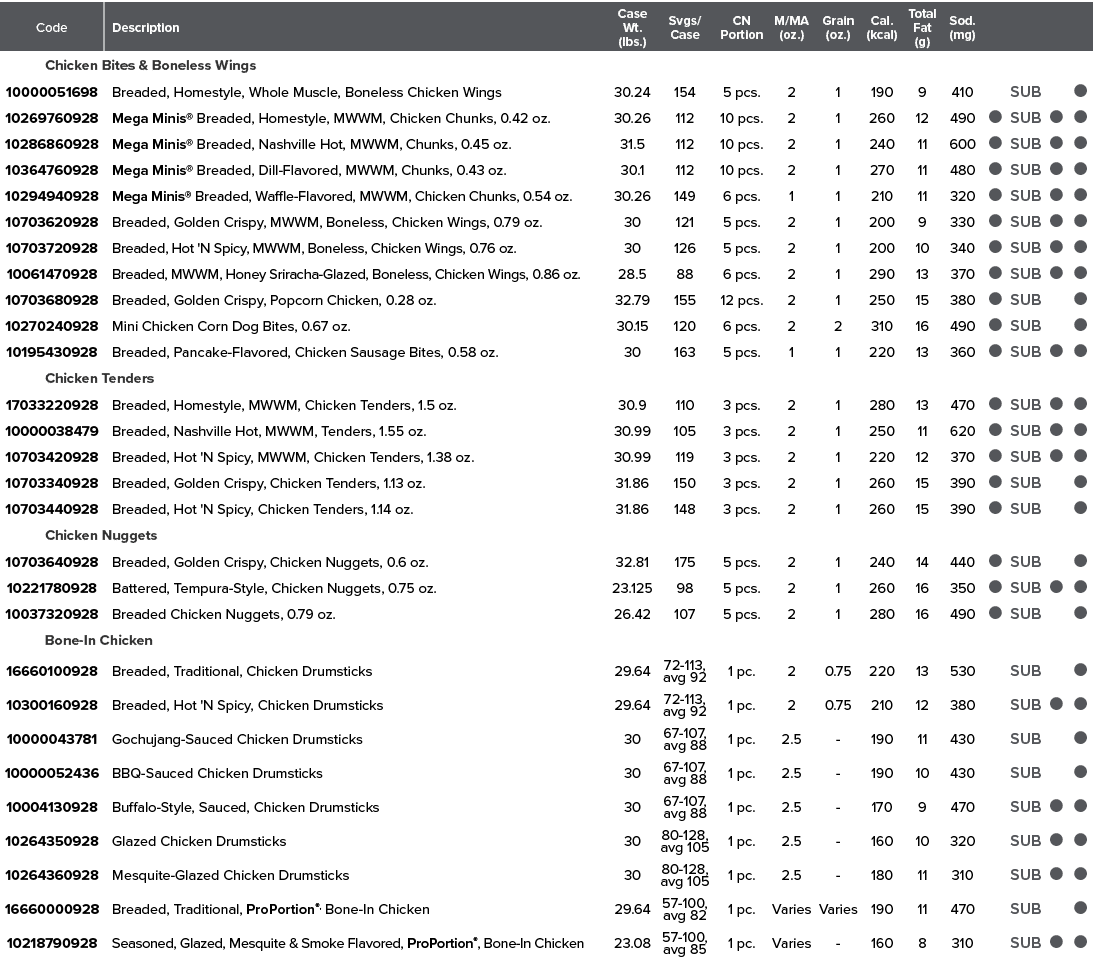Select the Description column header
The height and width of the screenshot is (970, 1093).
pos(146,27)
